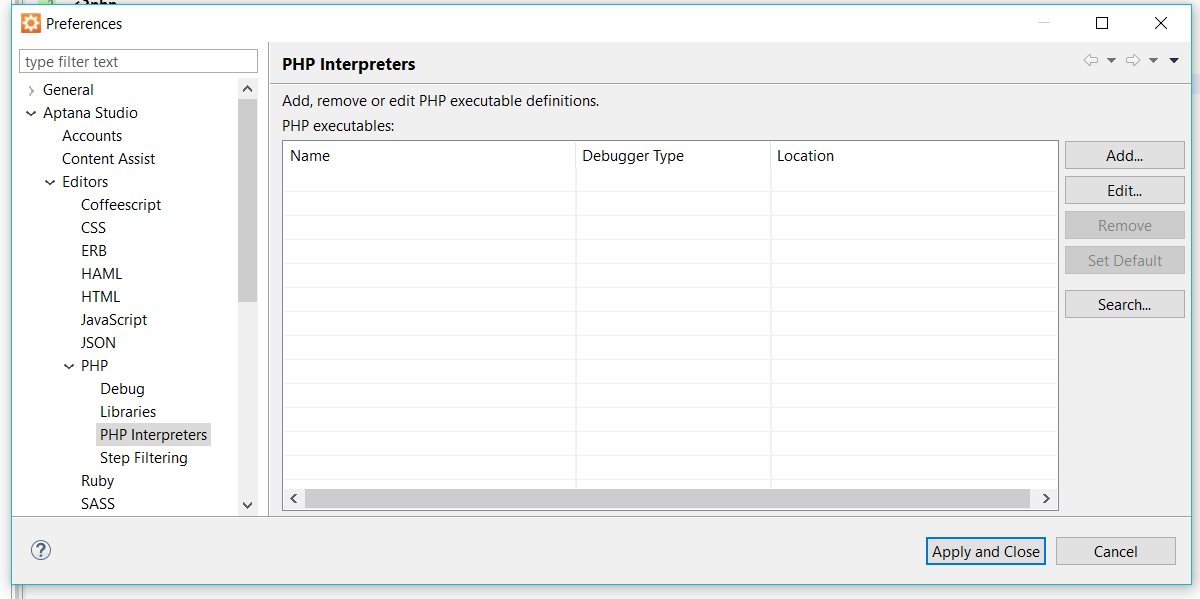
Task: Click the Remove button
Action: click(1125, 226)
